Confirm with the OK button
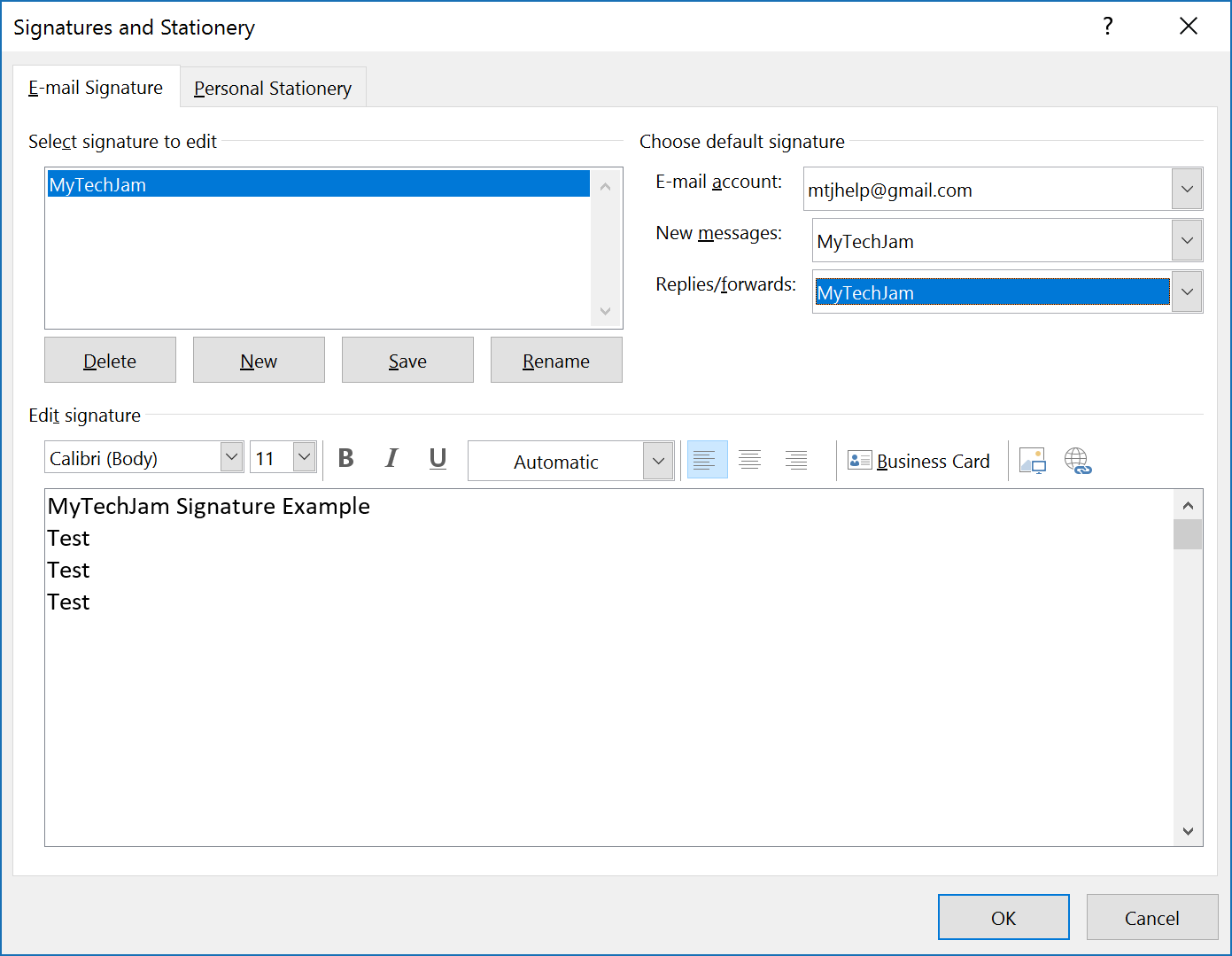Image resolution: width=1232 pixels, height=956 pixels. tap(1003, 917)
